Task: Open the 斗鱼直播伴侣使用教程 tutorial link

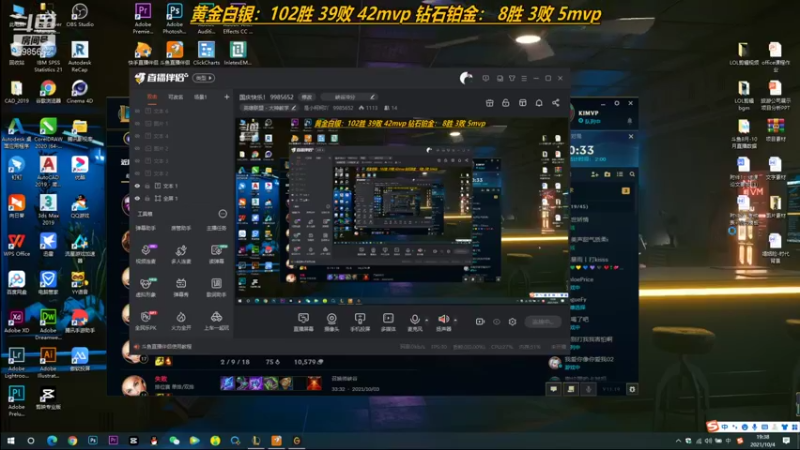Action: [x=166, y=347]
